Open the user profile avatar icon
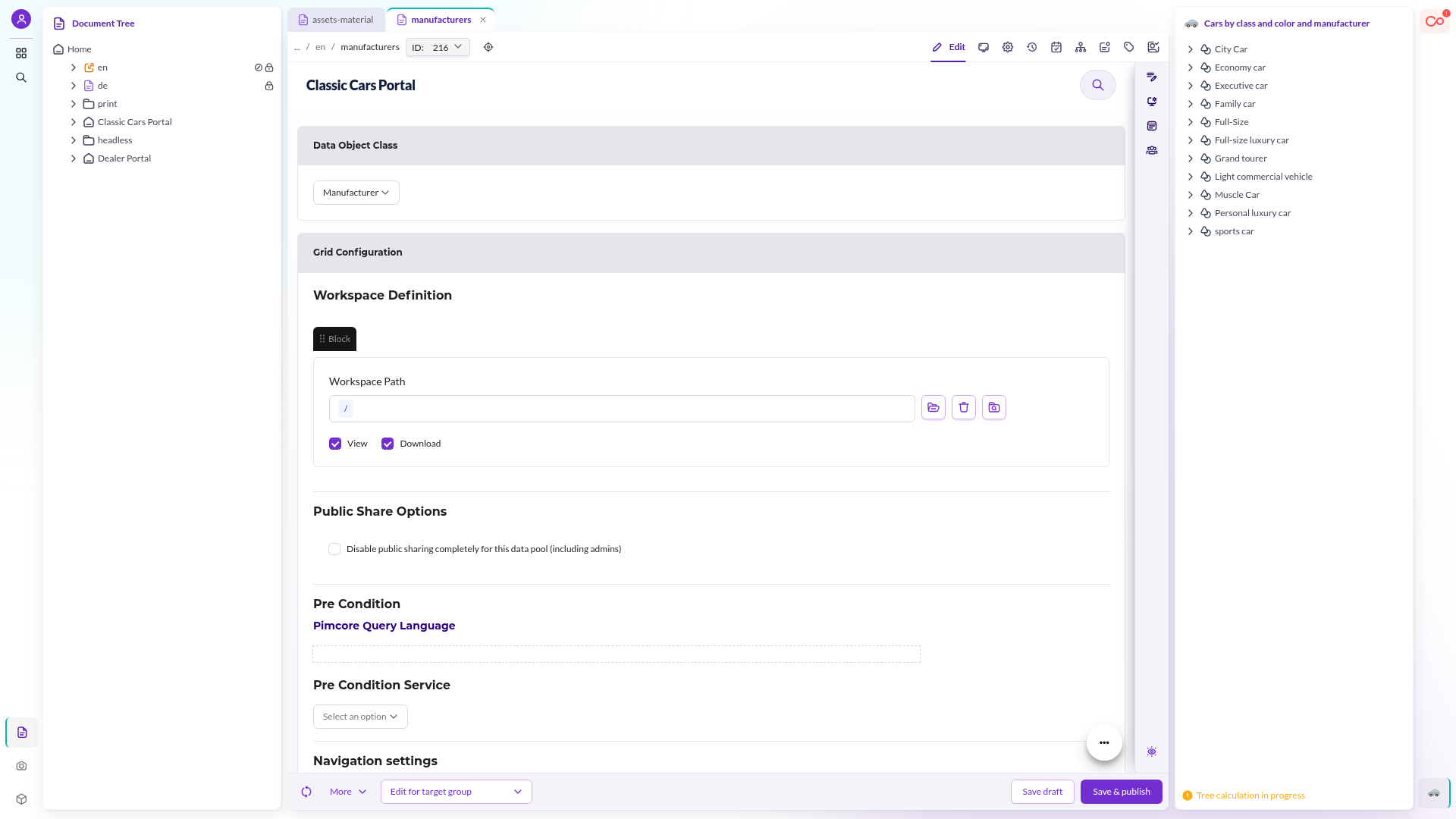The height and width of the screenshot is (819, 1456). tap(21, 19)
